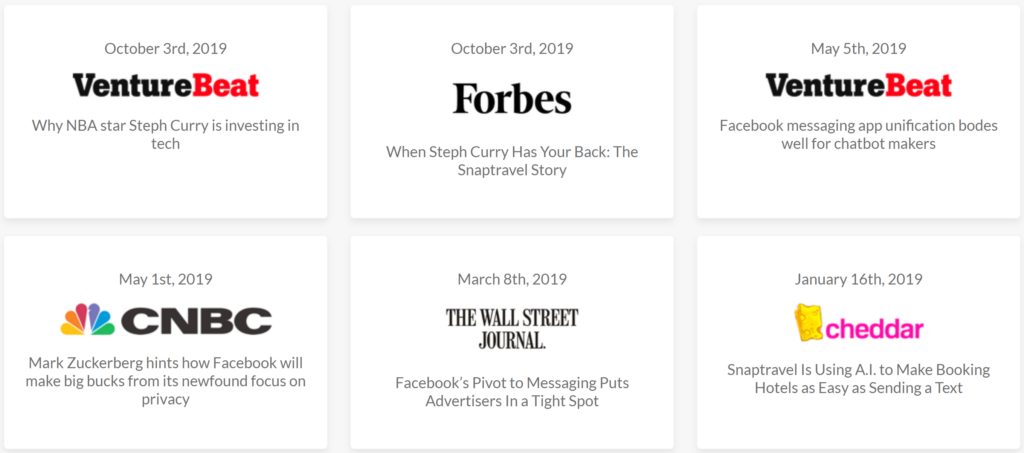The width and height of the screenshot is (1024, 453).
Task: Click the VentureBeat logo dated October 3rd
Action: (166, 86)
